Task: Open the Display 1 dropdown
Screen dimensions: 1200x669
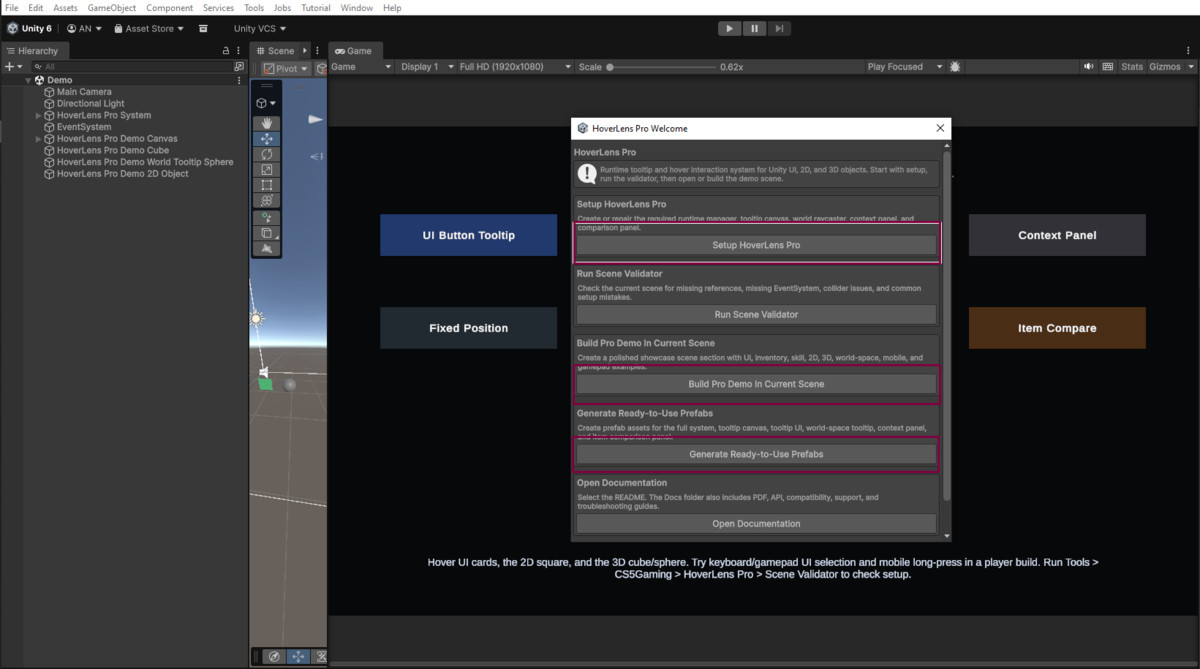Action: pos(426,67)
